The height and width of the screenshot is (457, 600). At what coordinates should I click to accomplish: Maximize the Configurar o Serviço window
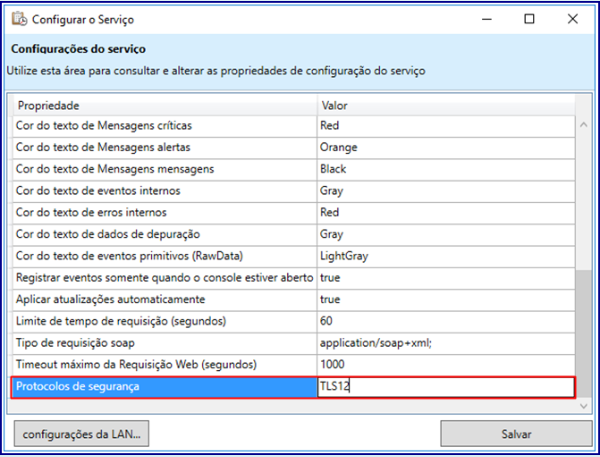[529, 19]
